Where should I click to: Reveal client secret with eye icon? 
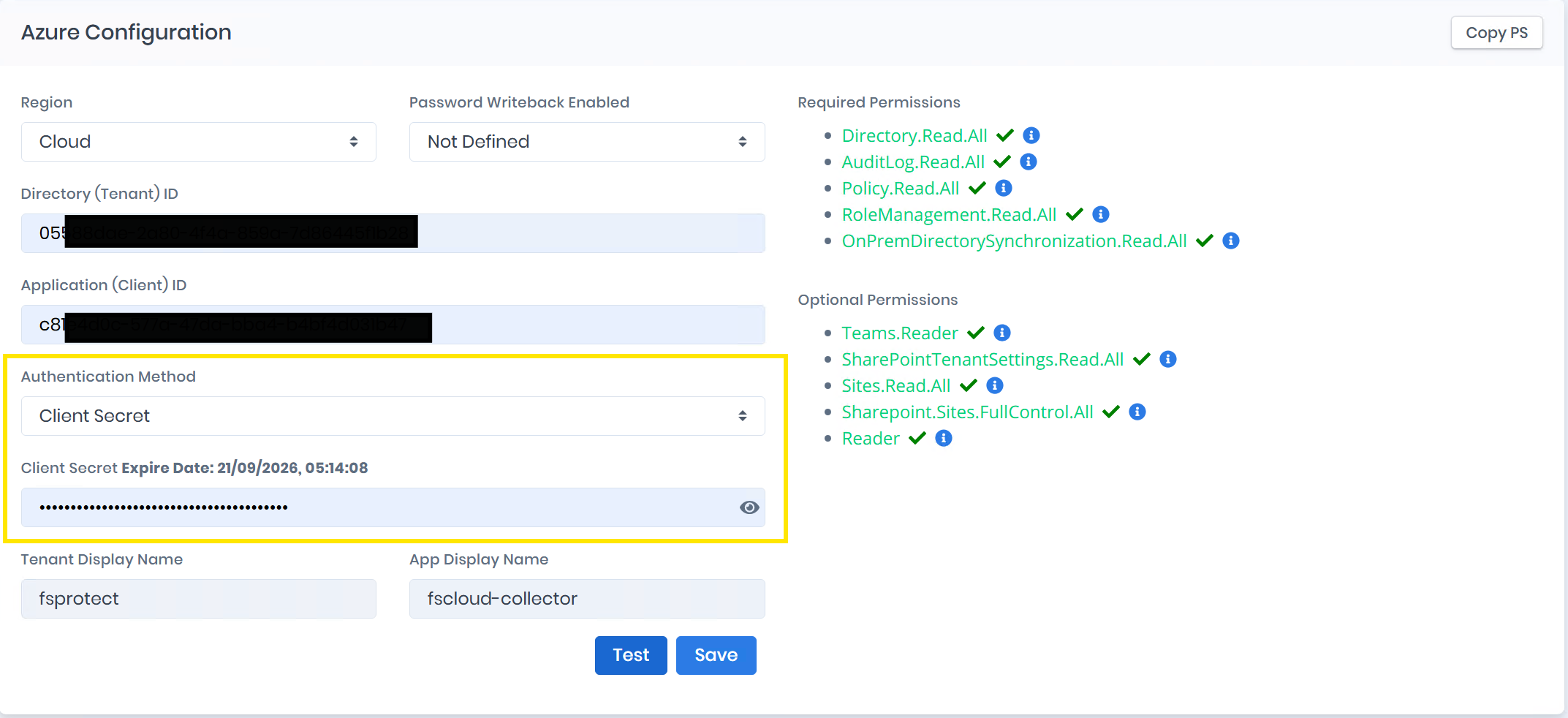point(749,507)
